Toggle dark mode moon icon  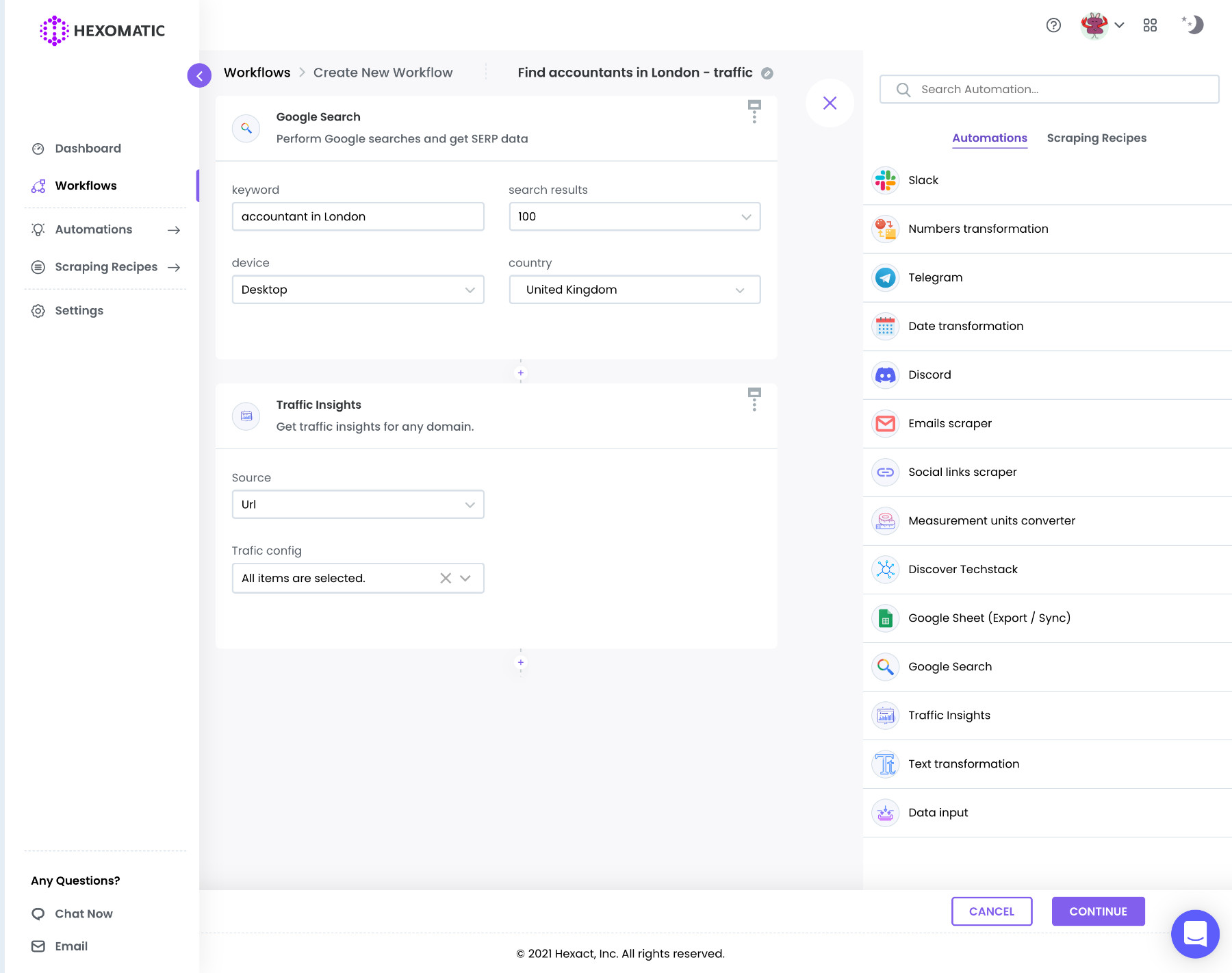pyautogui.click(x=1193, y=25)
